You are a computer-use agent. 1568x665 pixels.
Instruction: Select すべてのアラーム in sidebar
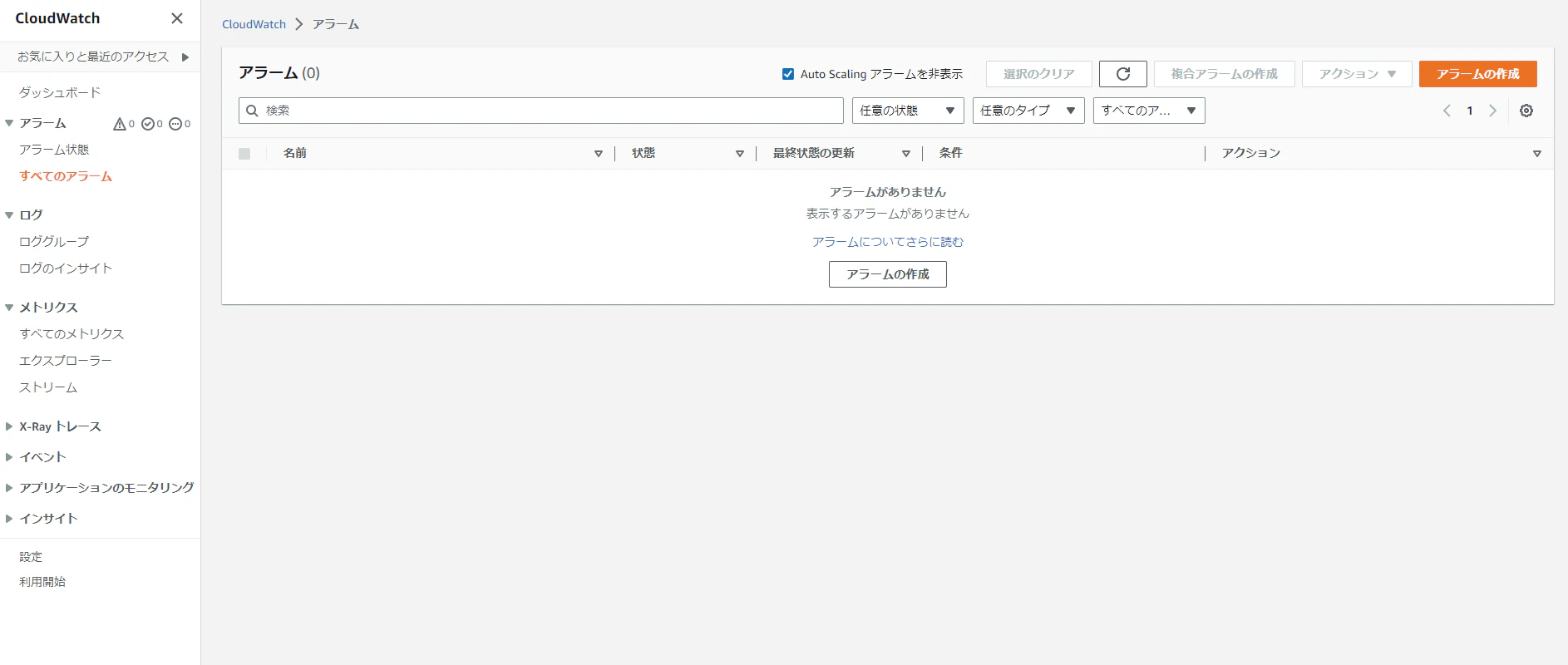66,176
